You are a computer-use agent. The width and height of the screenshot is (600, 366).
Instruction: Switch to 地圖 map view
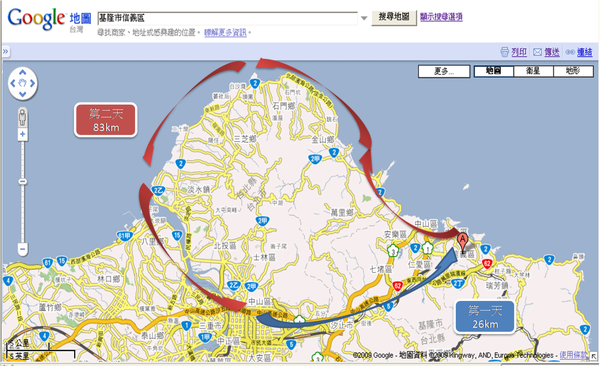pos(494,71)
